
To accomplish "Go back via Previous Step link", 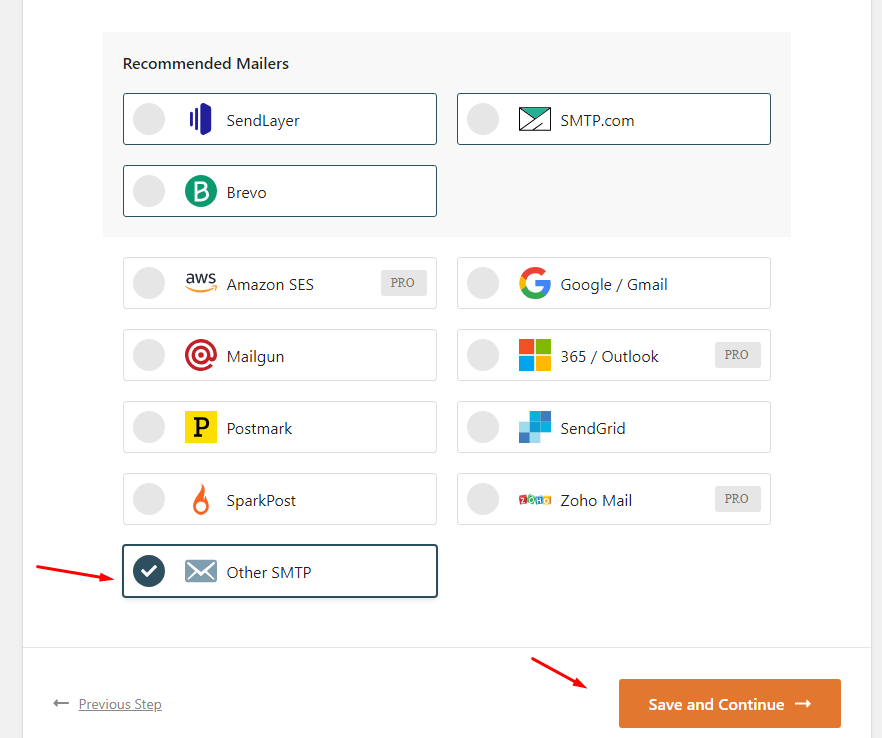I will (x=120, y=704).
